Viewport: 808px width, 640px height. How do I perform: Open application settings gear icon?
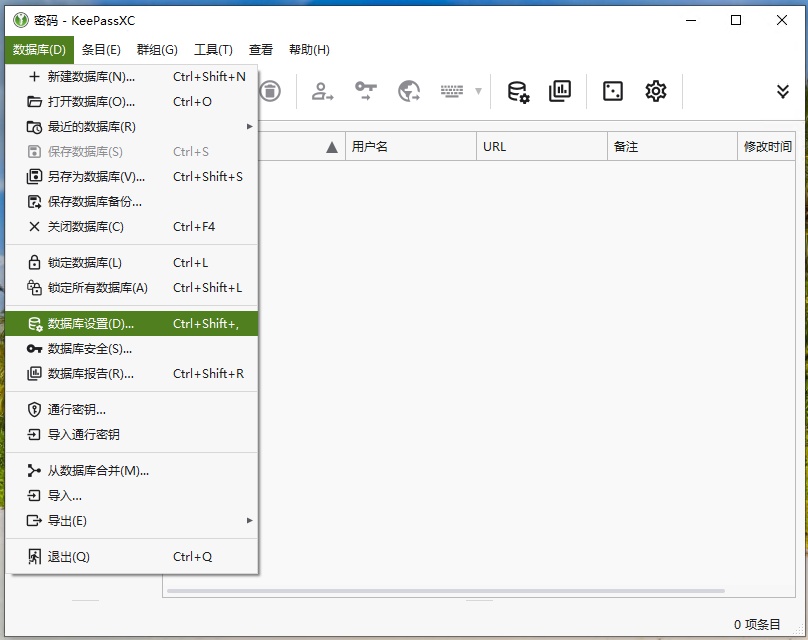[655, 91]
